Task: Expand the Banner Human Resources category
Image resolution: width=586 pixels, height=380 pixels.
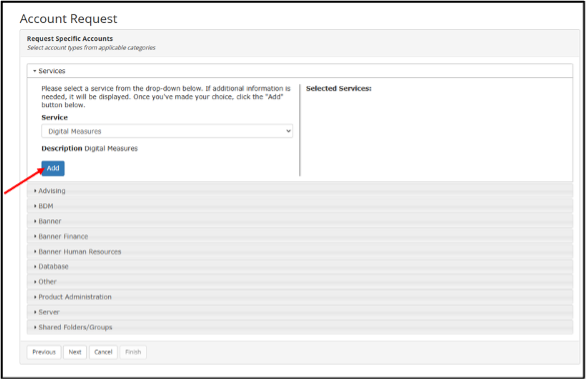Action: coord(300,251)
